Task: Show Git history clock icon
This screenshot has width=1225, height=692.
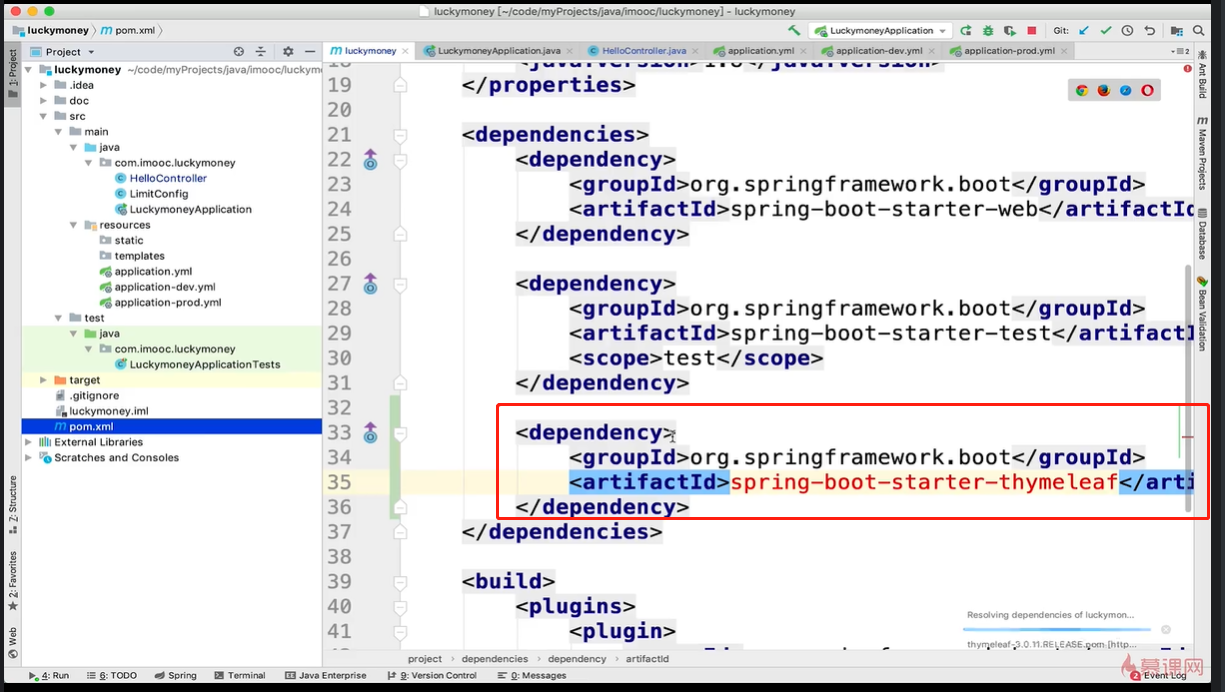Action: (1127, 31)
